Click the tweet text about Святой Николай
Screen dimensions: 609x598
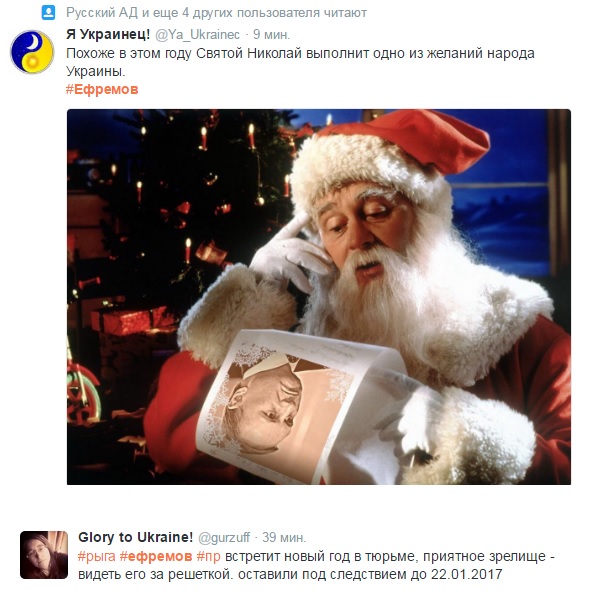300,62
